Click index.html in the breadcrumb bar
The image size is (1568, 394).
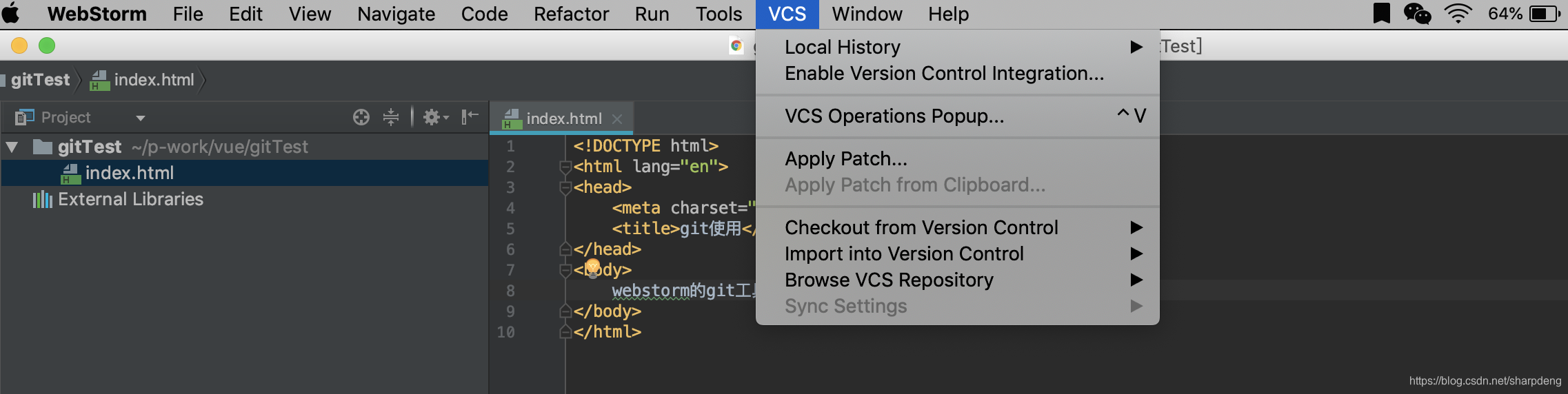pos(154,80)
